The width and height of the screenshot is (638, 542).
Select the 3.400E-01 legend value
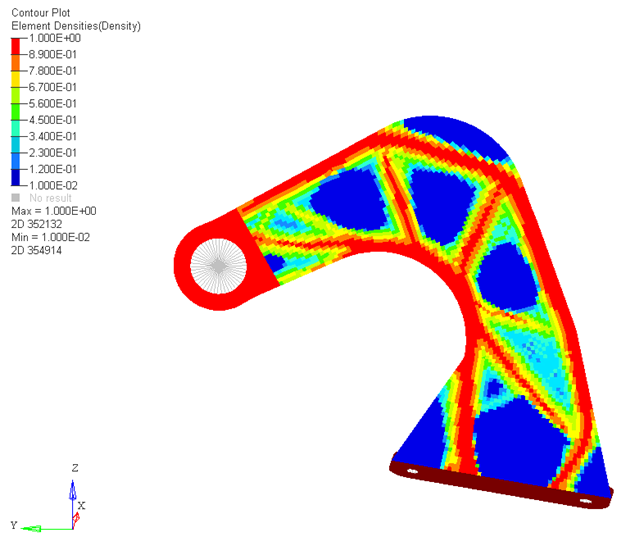pos(53,136)
